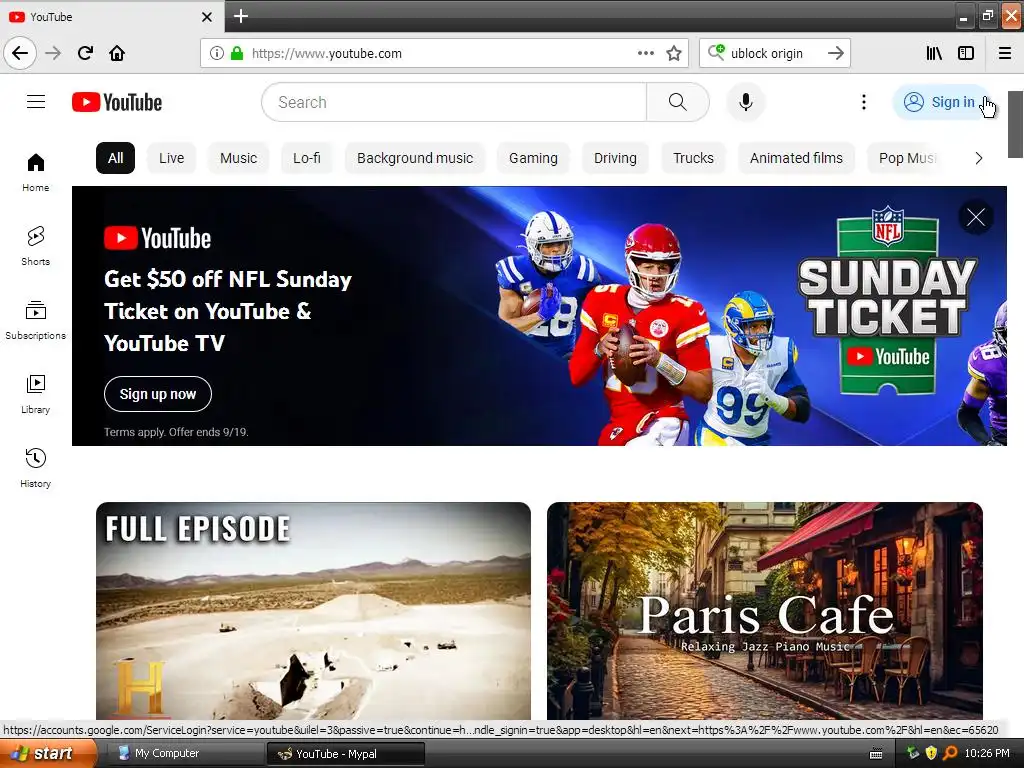The height and width of the screenshot is (768, 1024).
Task: Click the system tray clock
Action: point(987,753)
